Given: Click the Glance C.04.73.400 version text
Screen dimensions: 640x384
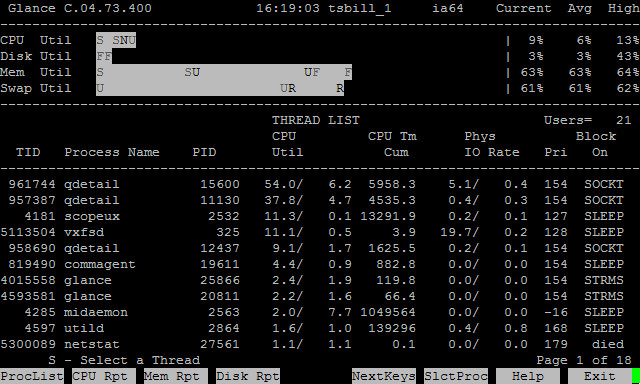Looking at the screenshot, I should [x=80, y=8].
